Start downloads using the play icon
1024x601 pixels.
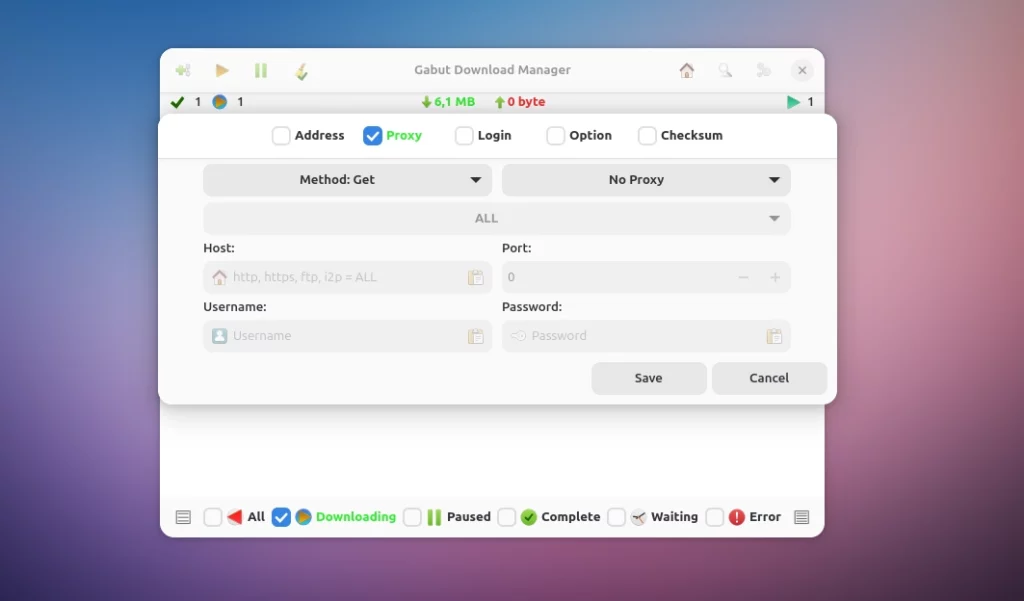coord(221,70)
